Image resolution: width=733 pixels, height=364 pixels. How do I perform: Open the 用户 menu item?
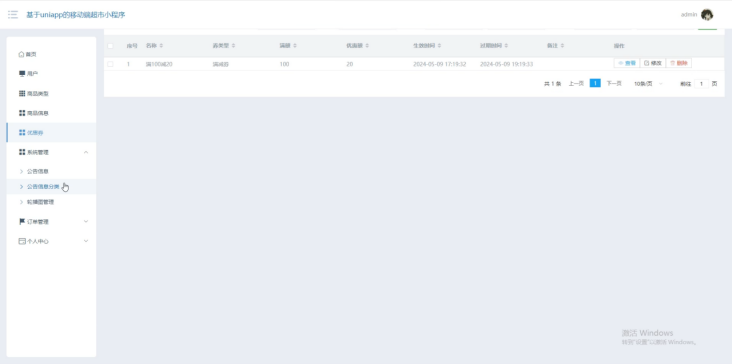pos(51,74)
